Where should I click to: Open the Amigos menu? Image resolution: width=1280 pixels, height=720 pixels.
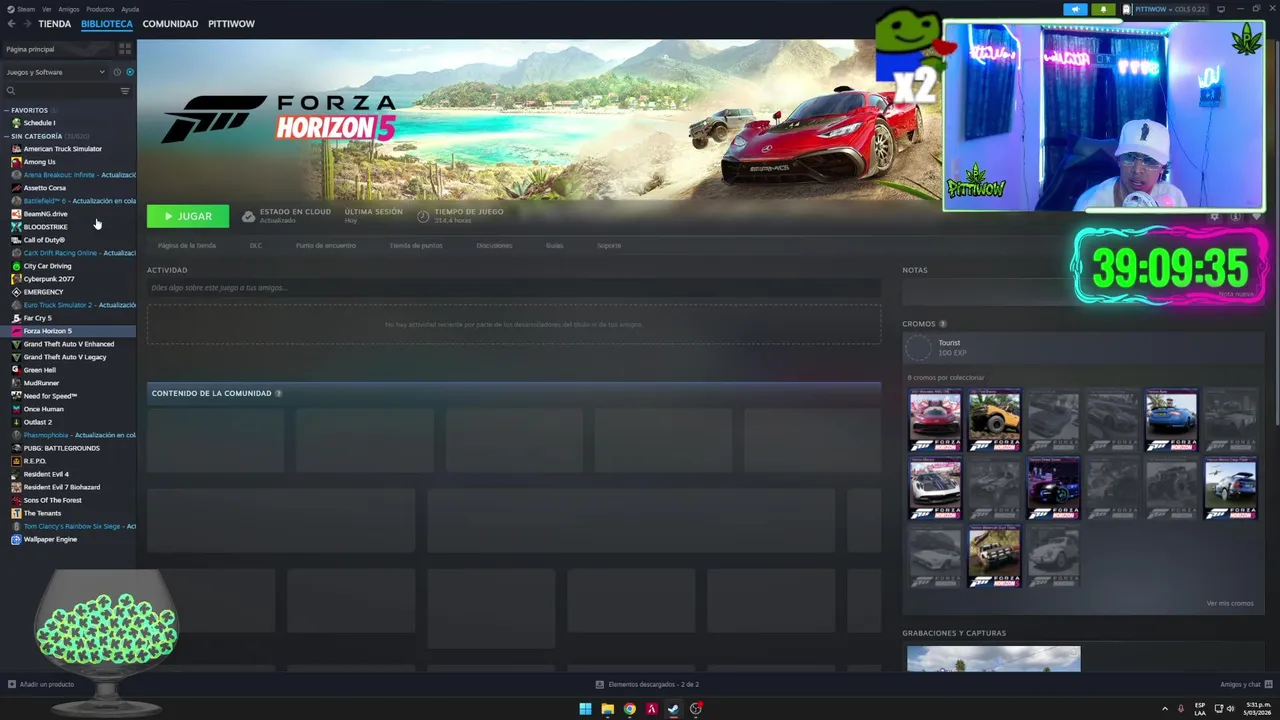[69, 9]
